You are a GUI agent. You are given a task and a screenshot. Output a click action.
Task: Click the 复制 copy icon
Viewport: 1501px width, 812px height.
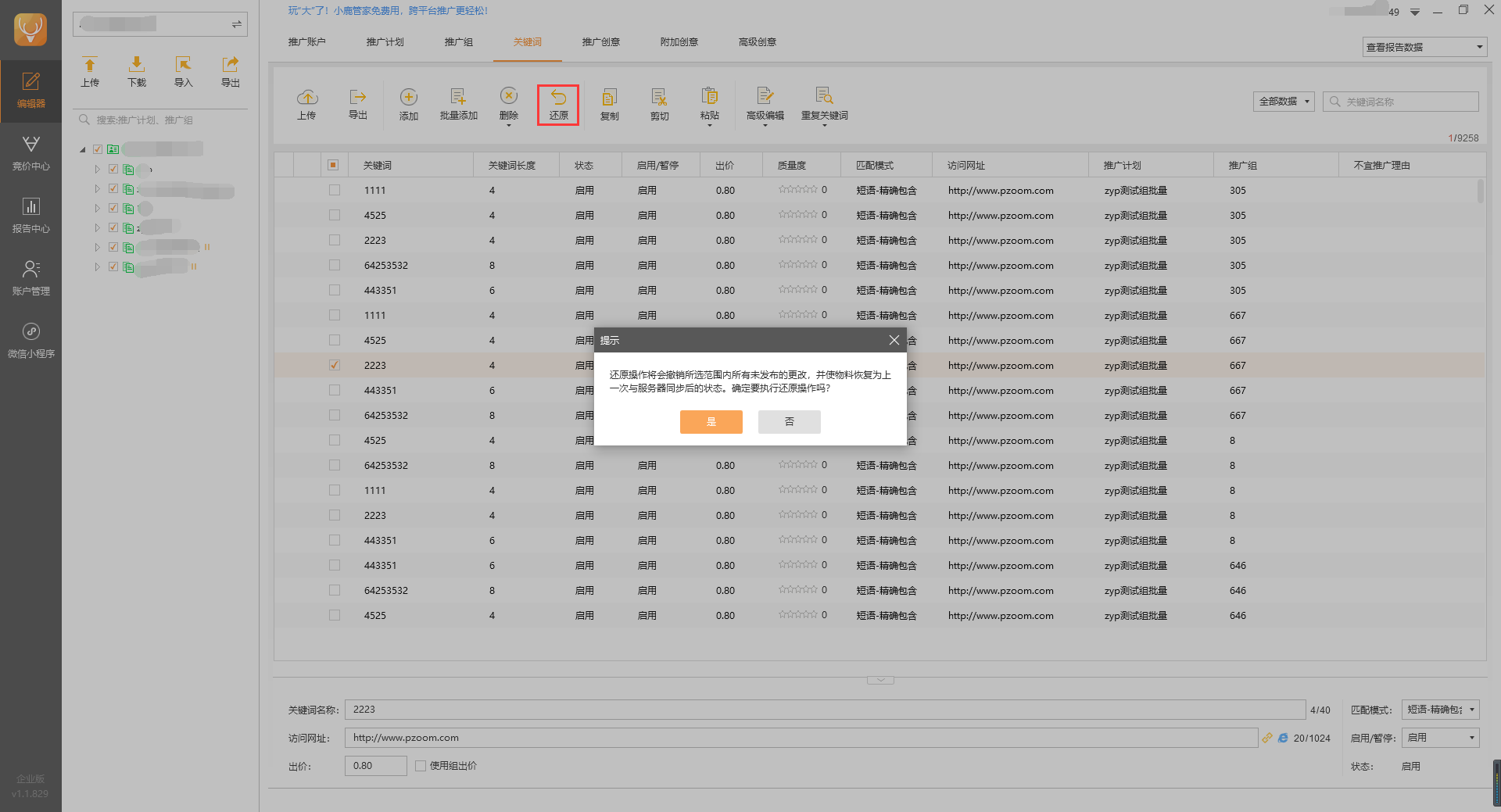[x=610, y=97]
